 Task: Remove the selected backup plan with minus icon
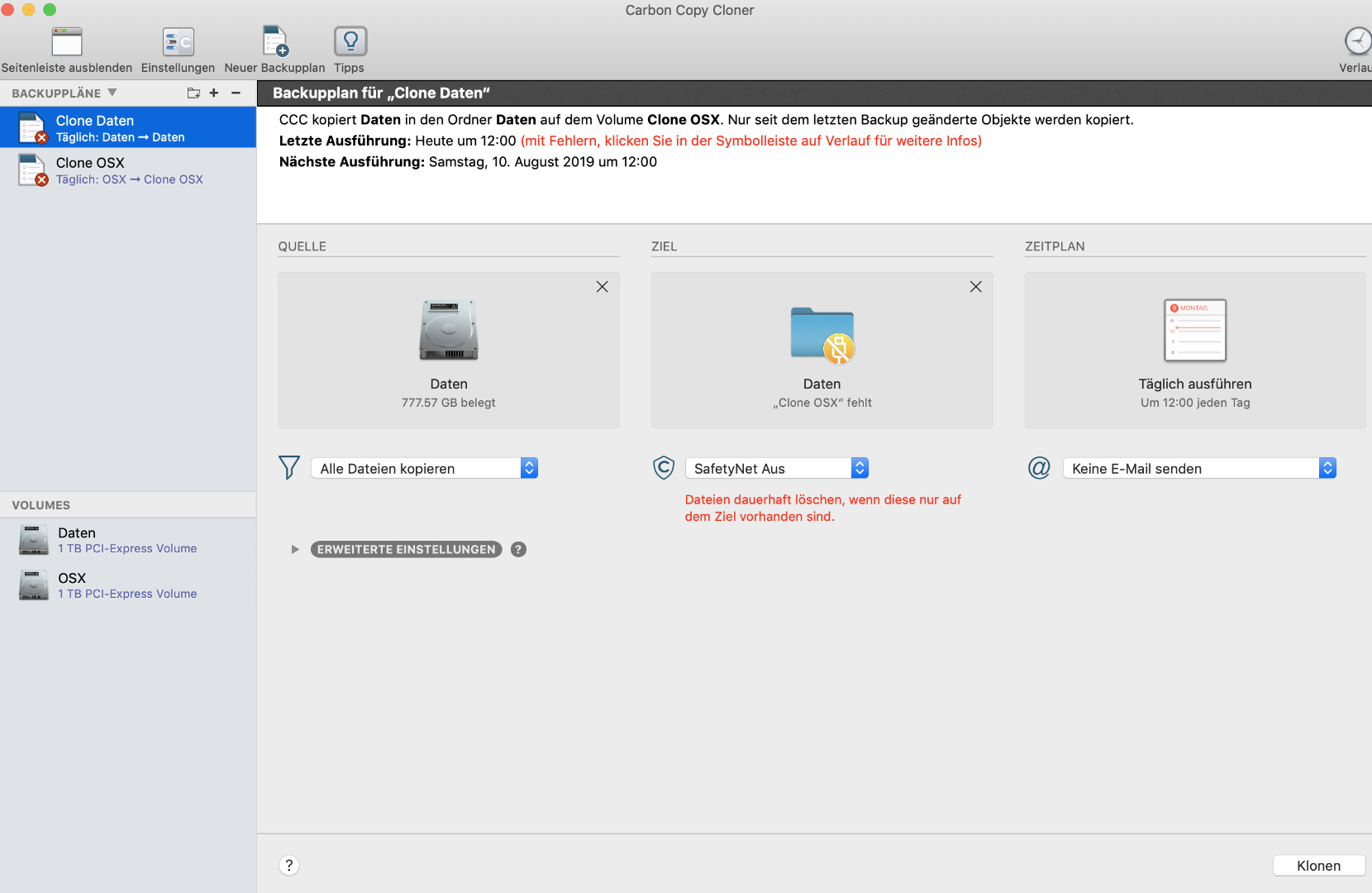[236, 93]
